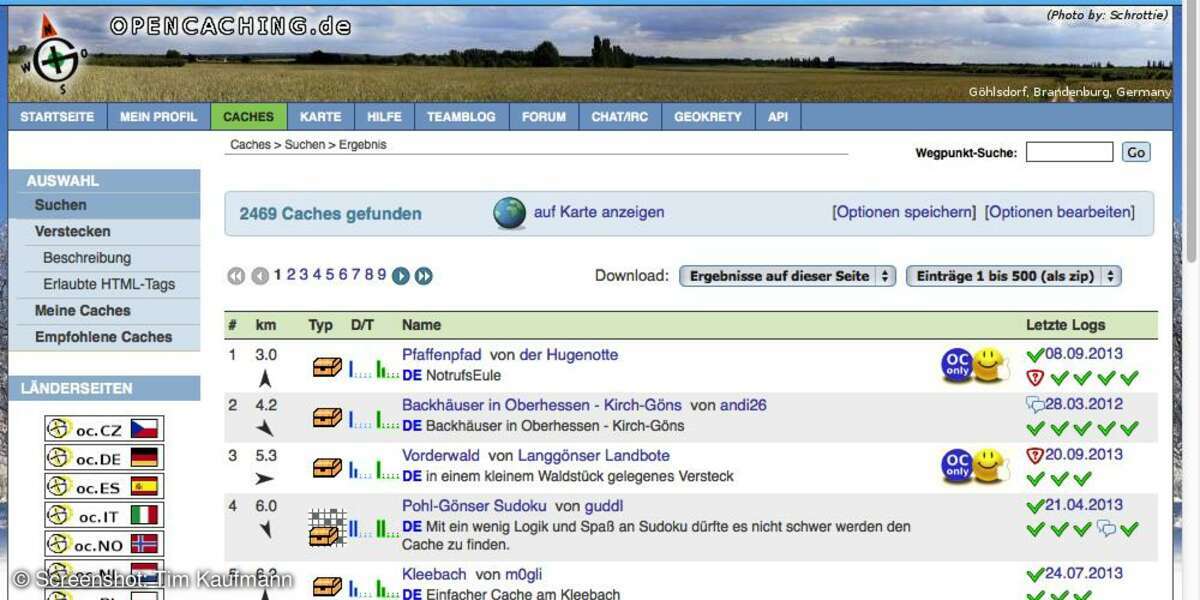Open the oc.NO country page
The width and height of the screenshot is (1200, 600).
(103, 544)
